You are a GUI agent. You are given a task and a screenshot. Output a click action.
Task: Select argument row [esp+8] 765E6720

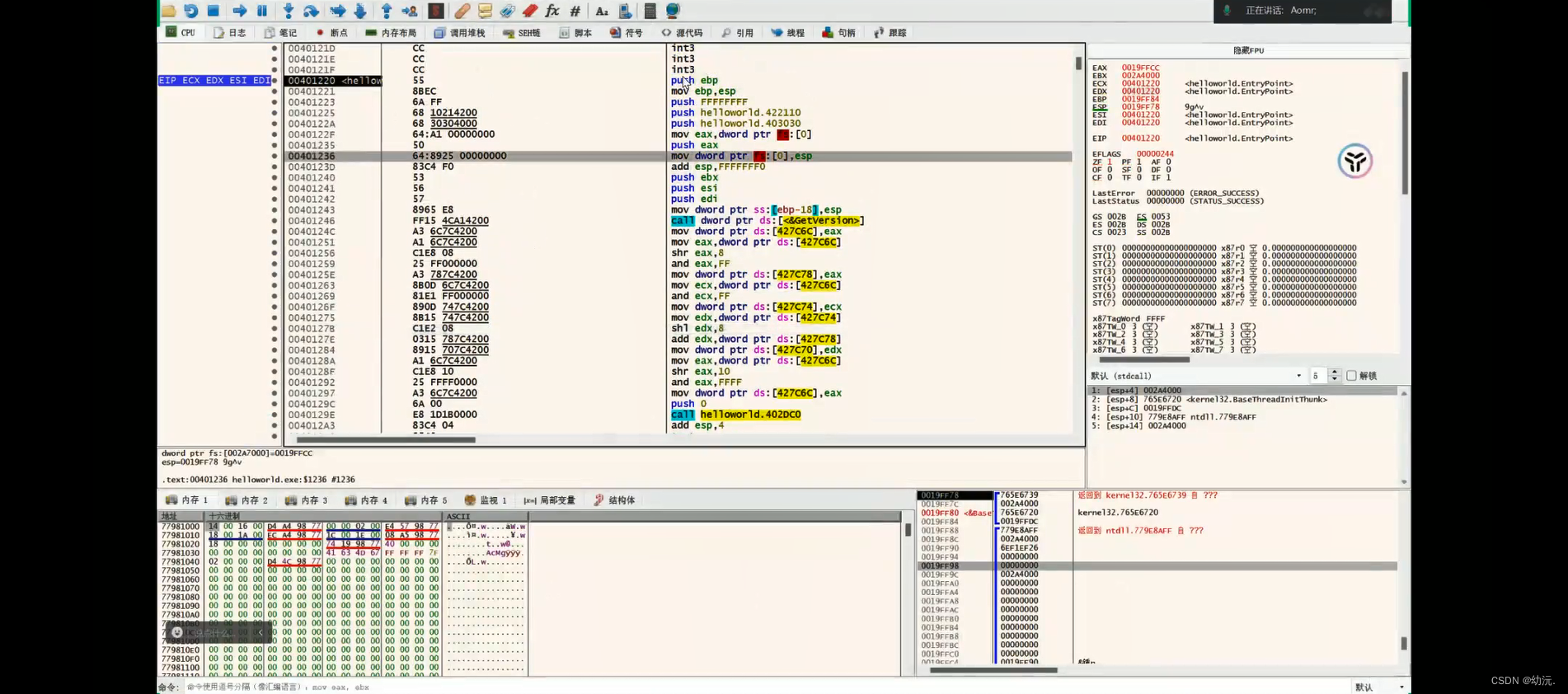pyautogui.click(x=1209, y=399)
